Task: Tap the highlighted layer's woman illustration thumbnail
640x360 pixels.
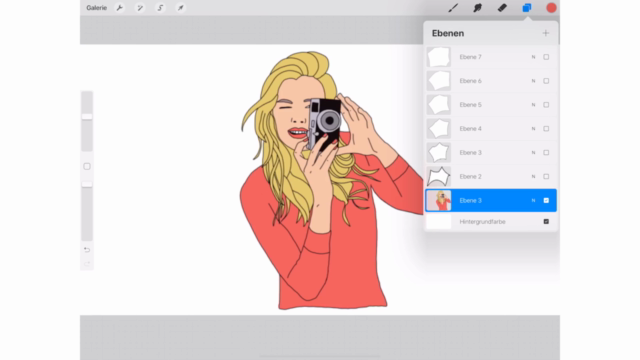Action: 439,200
